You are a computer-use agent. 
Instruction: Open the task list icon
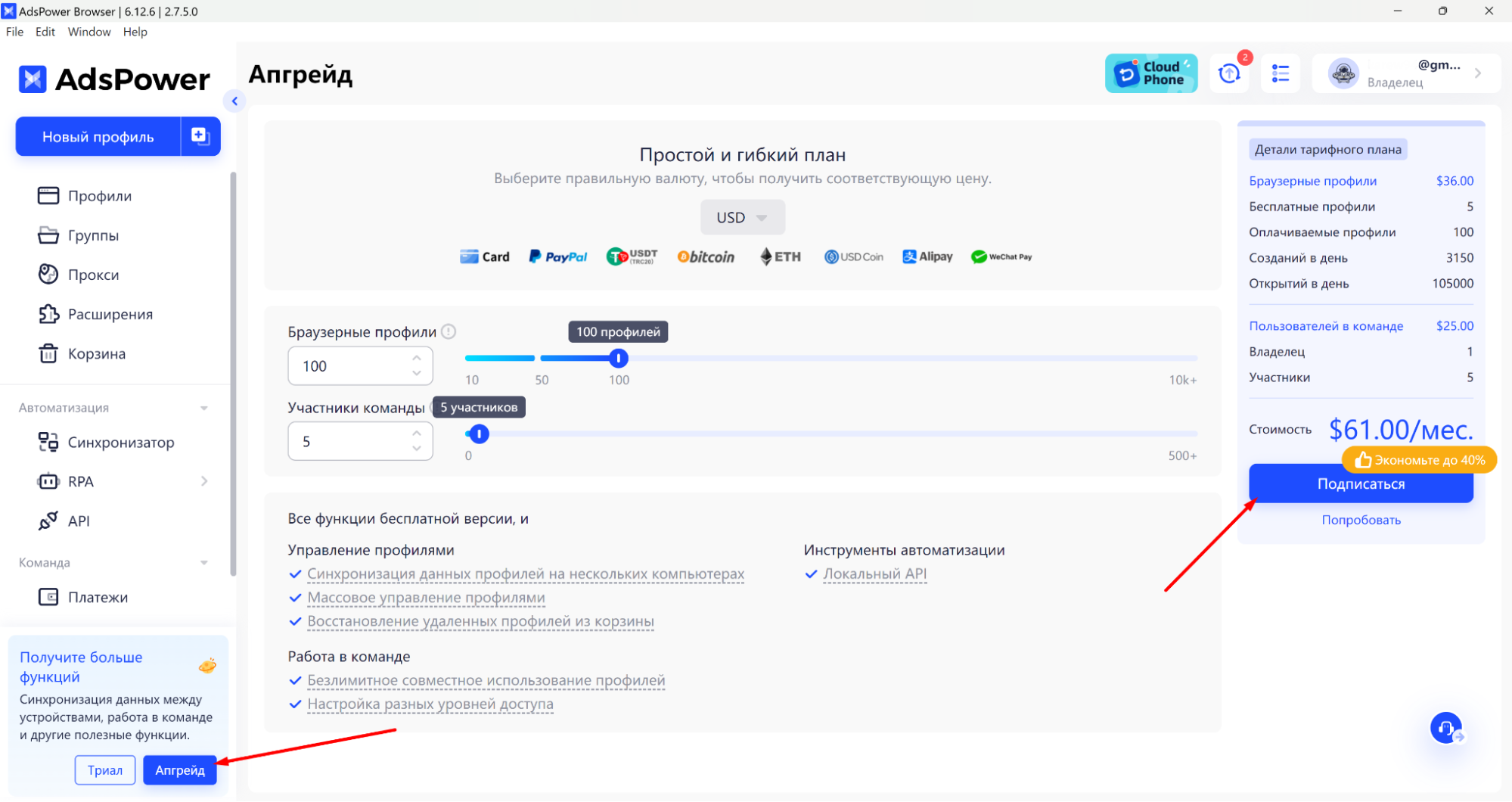[x=1281, y=73]
